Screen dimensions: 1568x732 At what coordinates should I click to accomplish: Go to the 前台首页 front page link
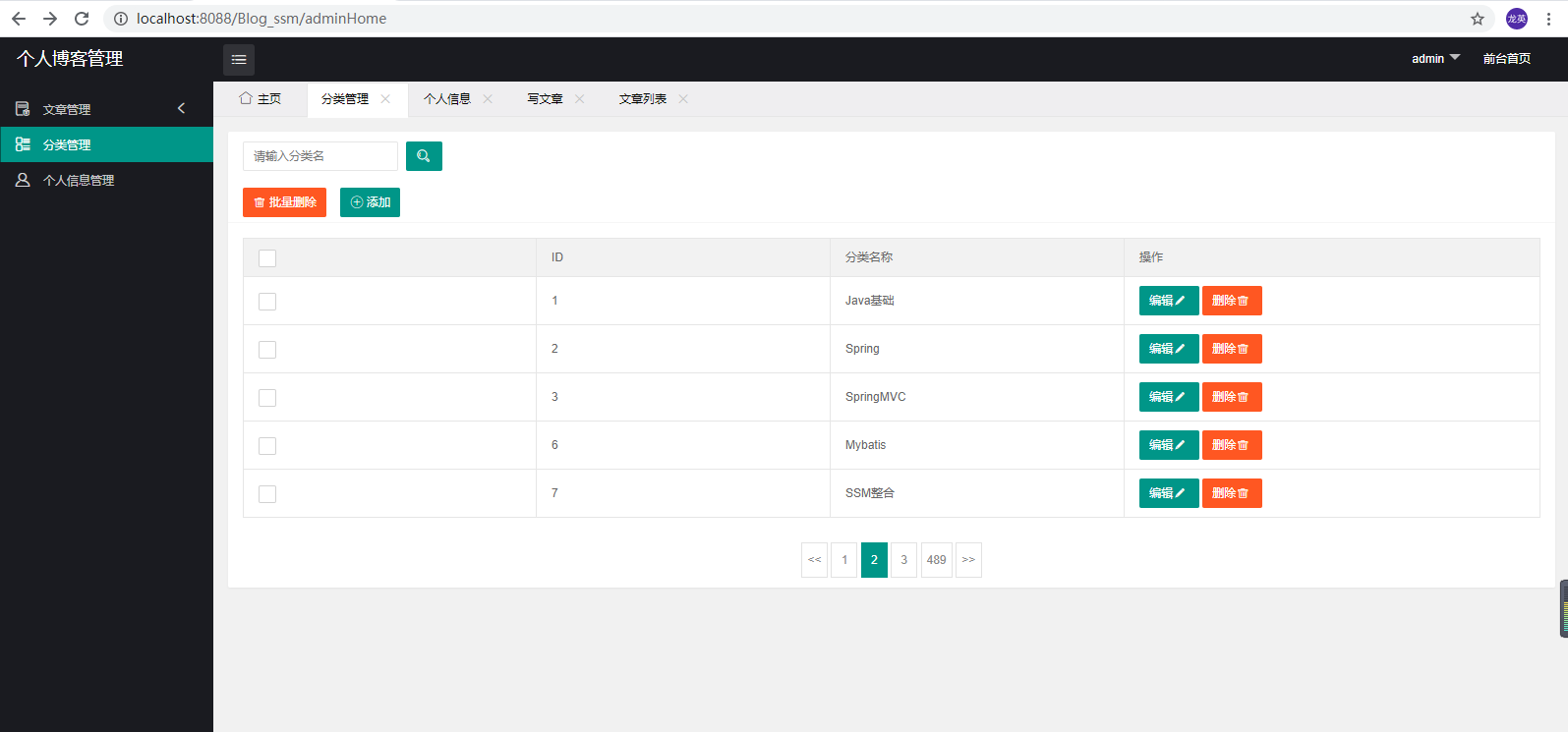[x=1507, y=59]
